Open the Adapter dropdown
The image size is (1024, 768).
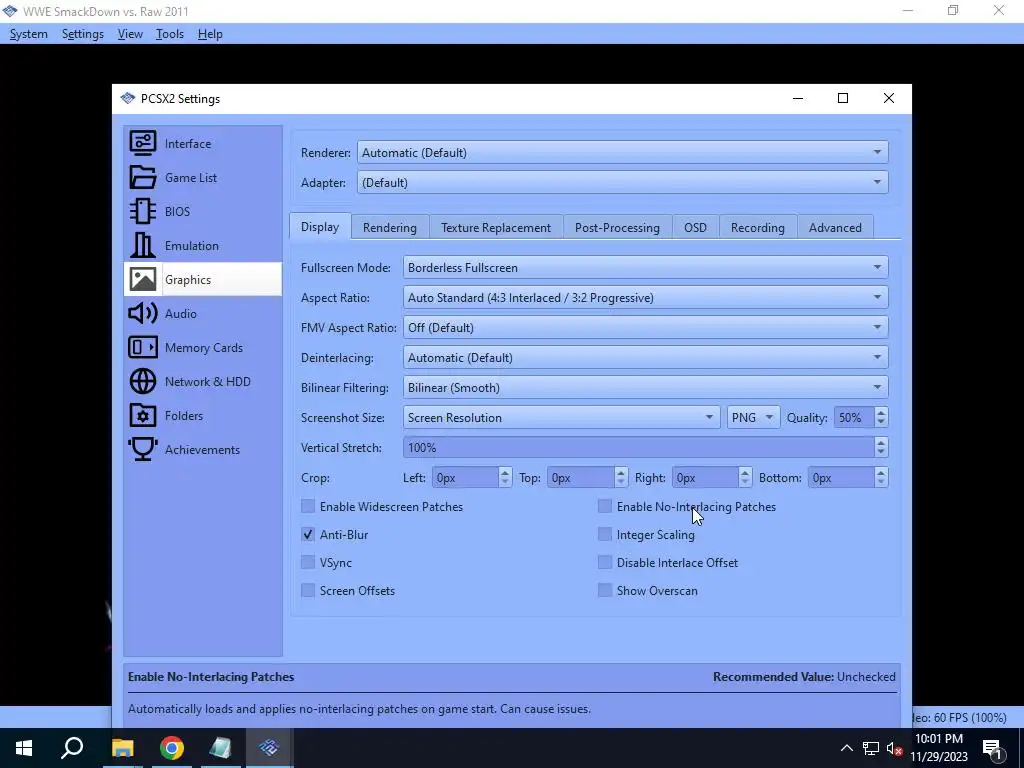[622, 182]
